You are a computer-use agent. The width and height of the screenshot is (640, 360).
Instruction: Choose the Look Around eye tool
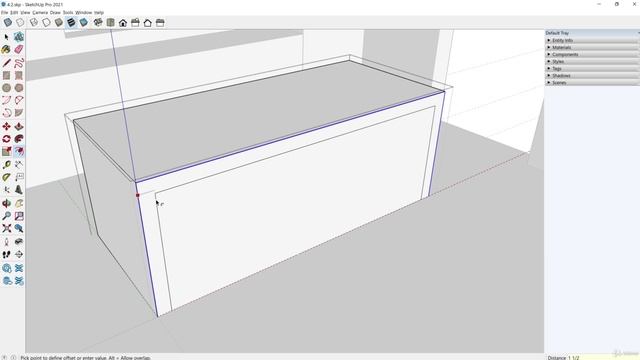point(19,242)
